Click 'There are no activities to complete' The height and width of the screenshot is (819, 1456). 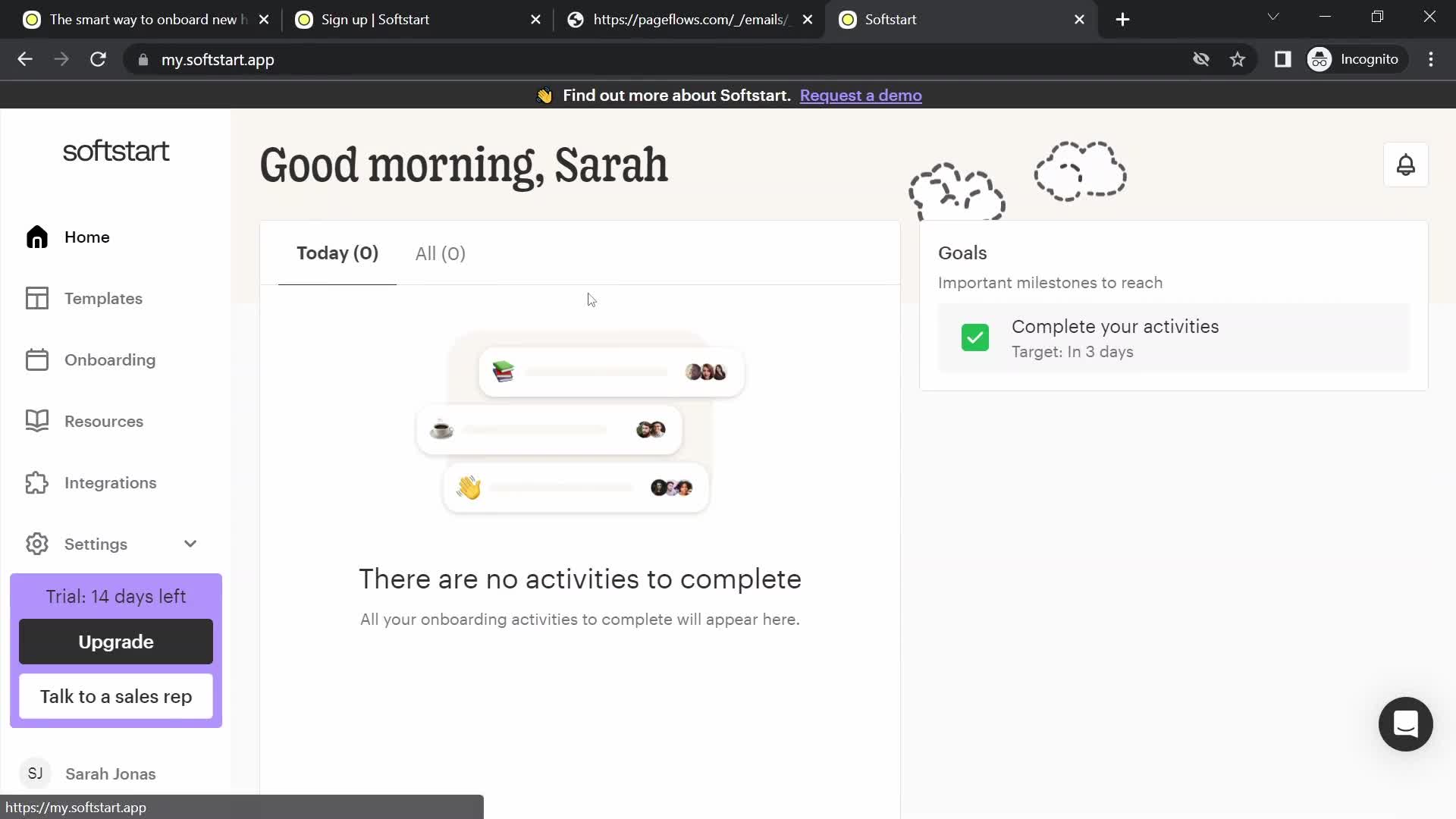[x=580, y=579]
